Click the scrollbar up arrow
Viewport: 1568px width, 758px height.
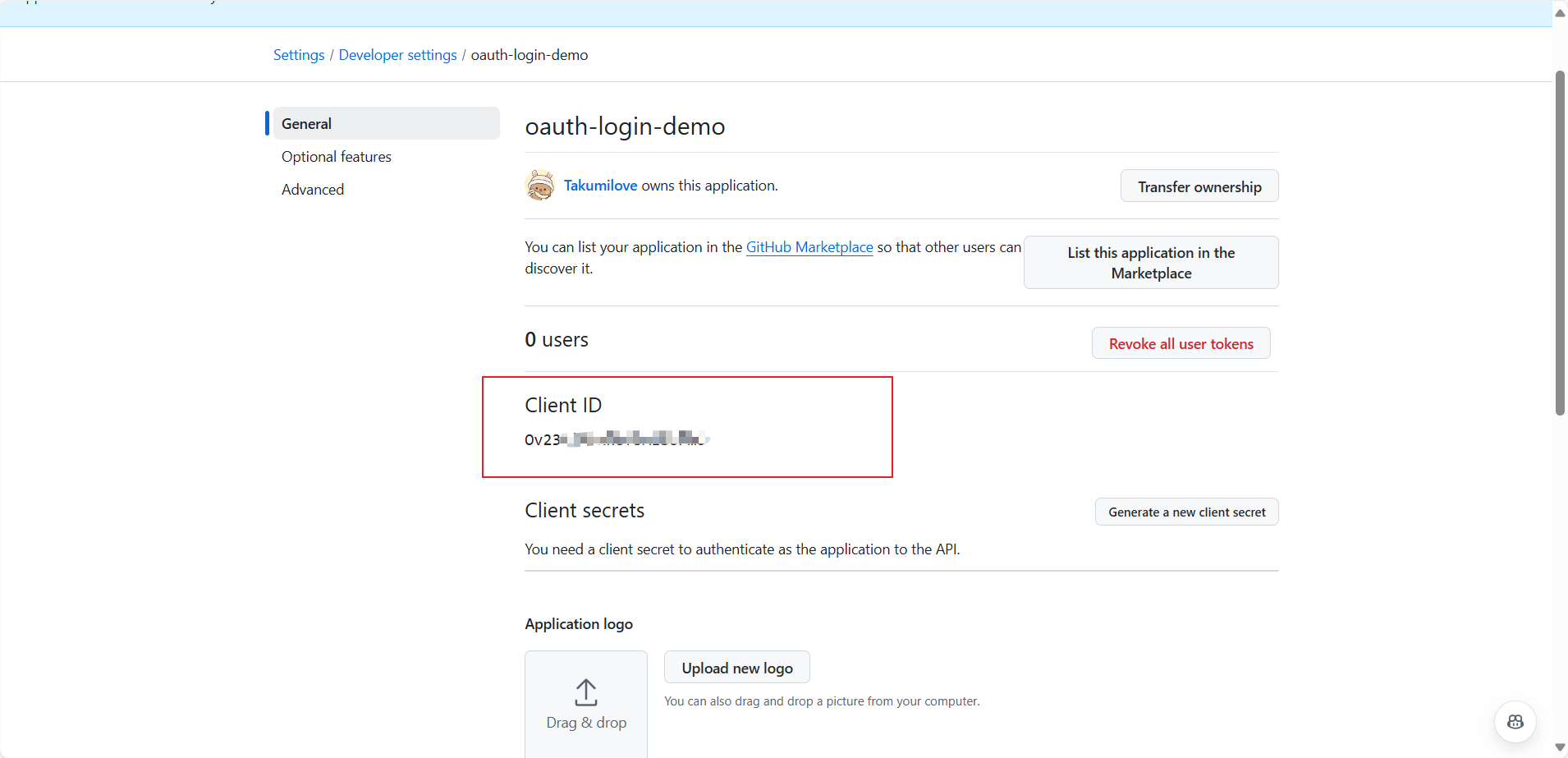click(x=1561, y=12)
